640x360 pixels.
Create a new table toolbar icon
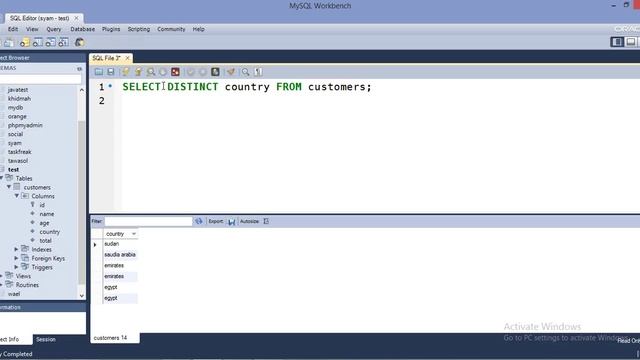[x=38, y=42]
